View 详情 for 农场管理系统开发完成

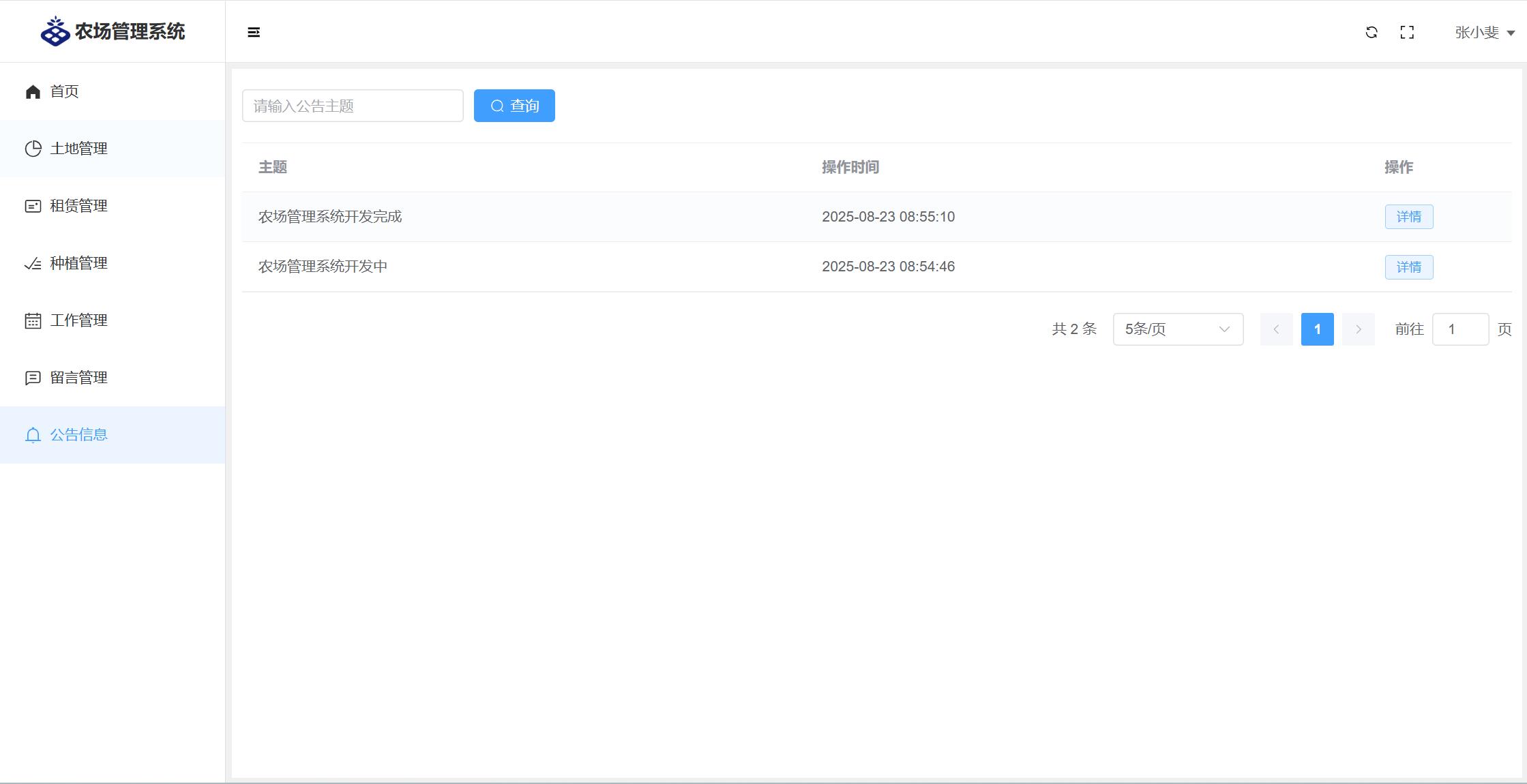click(1408, 217)
